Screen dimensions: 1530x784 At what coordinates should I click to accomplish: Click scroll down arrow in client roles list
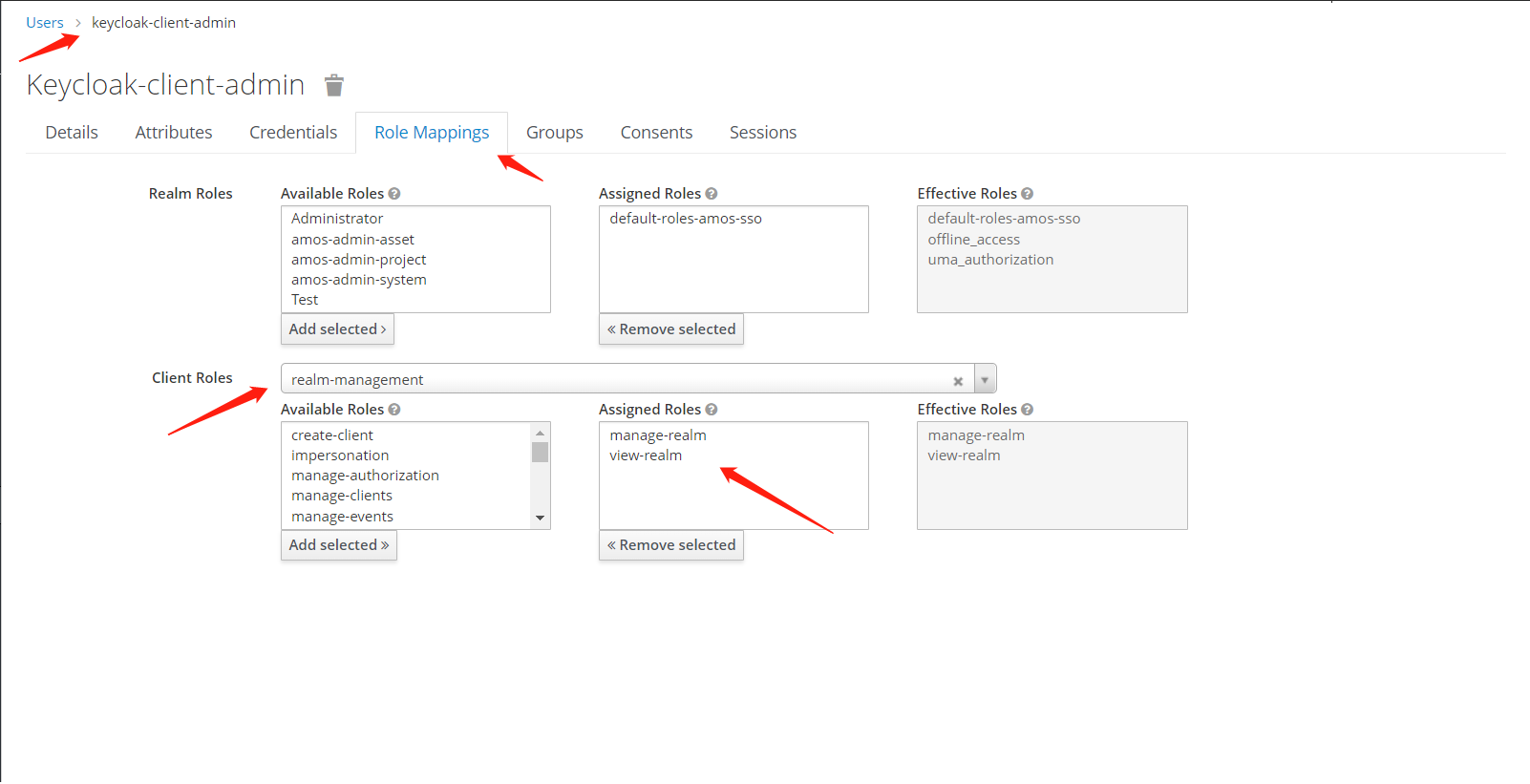[541, 519]
